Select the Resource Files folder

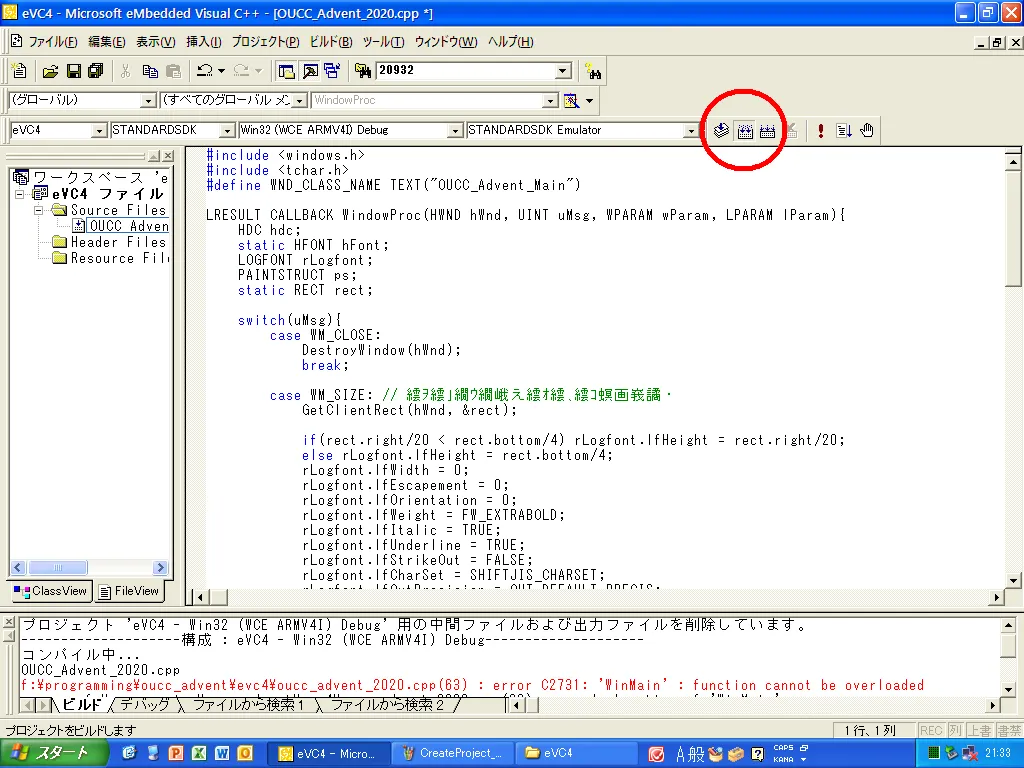(120, 259)
